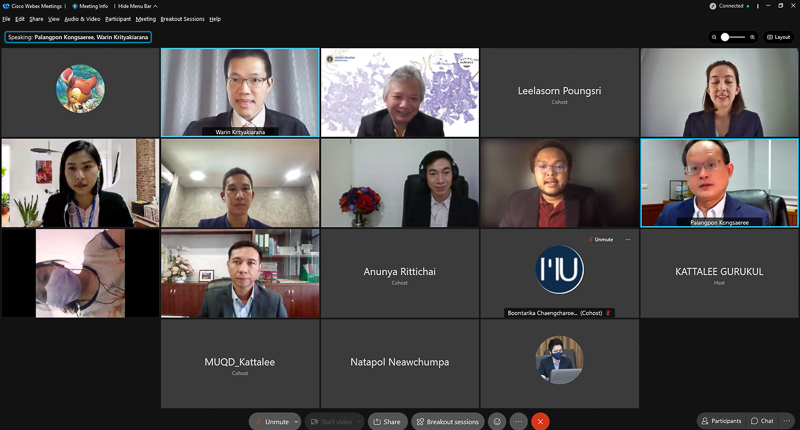800x430 pixels.
Task: Open panel options ellipsis beside Chat
Action: [x=787, y=421]
